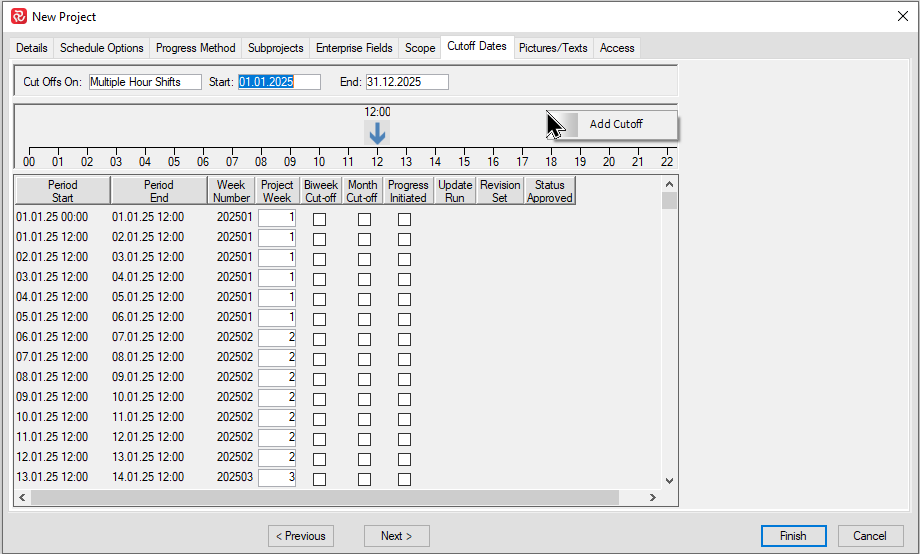
Task: Click the End date field
Action: (407, 82)
